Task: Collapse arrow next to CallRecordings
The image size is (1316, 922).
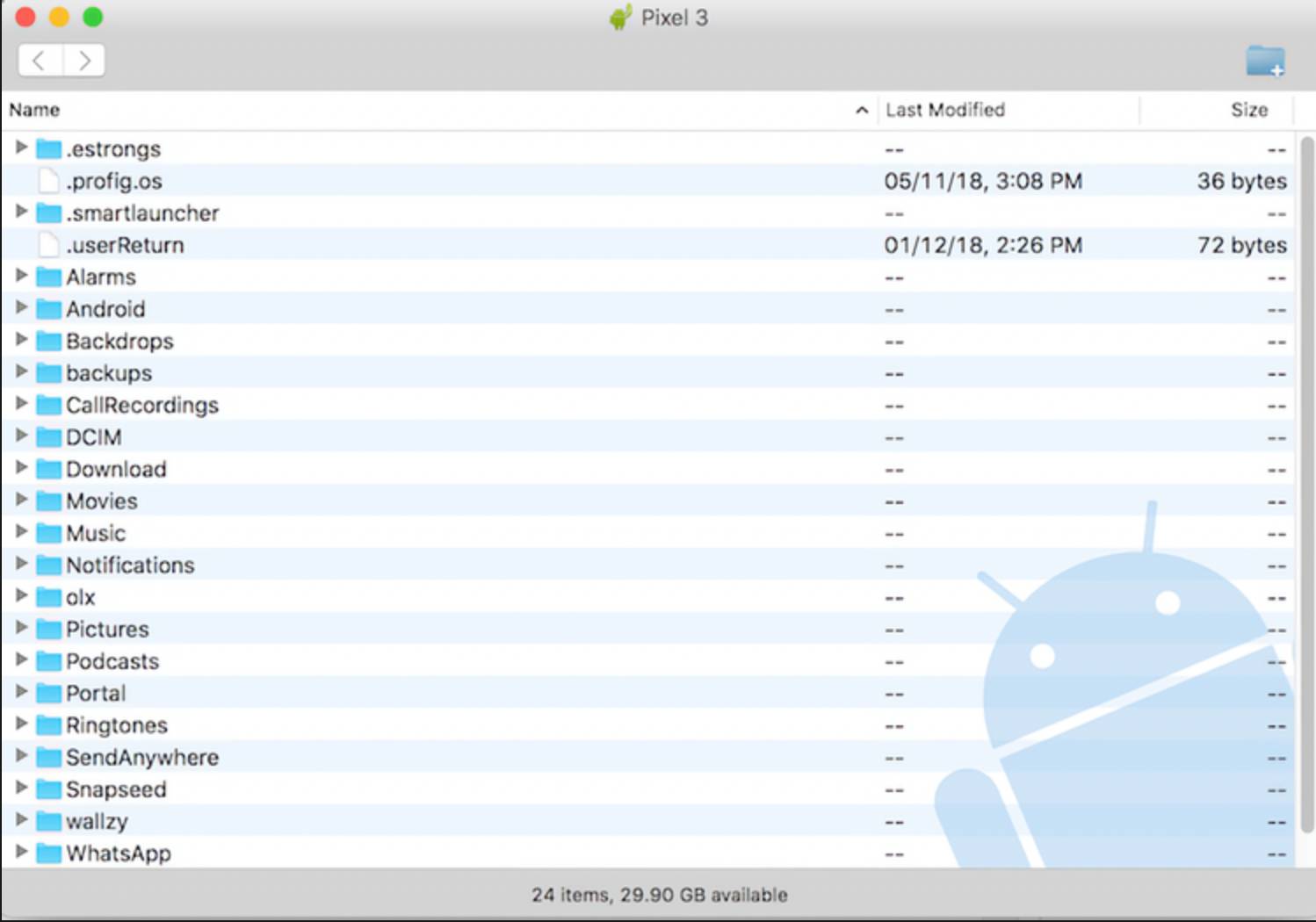Action: (21, 405)
